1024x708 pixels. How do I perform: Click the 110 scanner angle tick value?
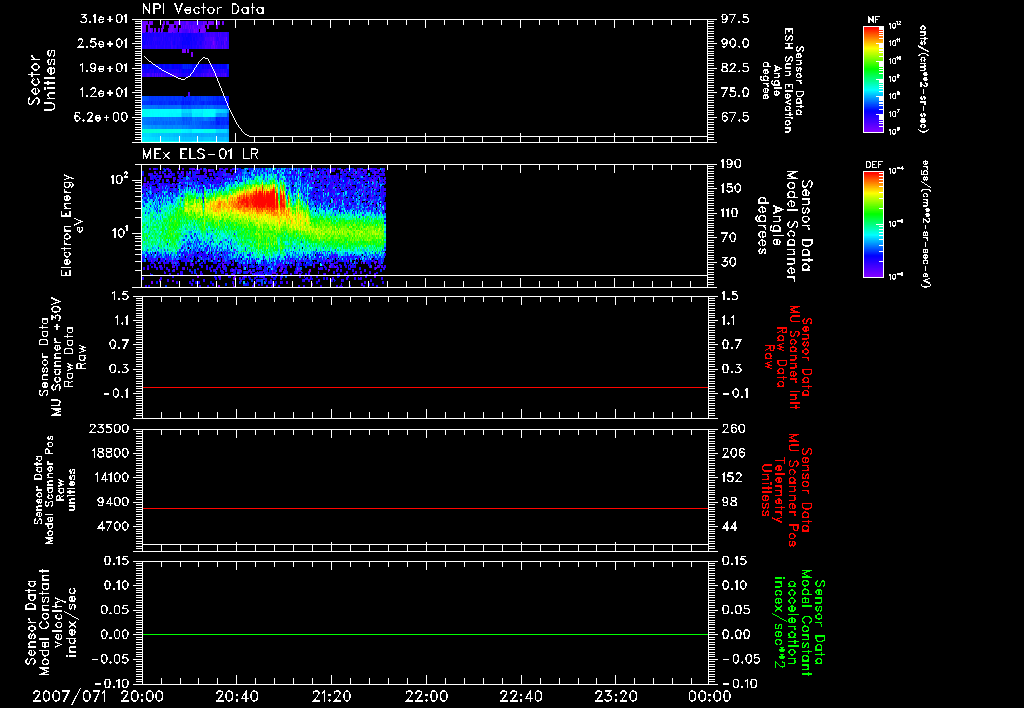click(x=731, y=213)
